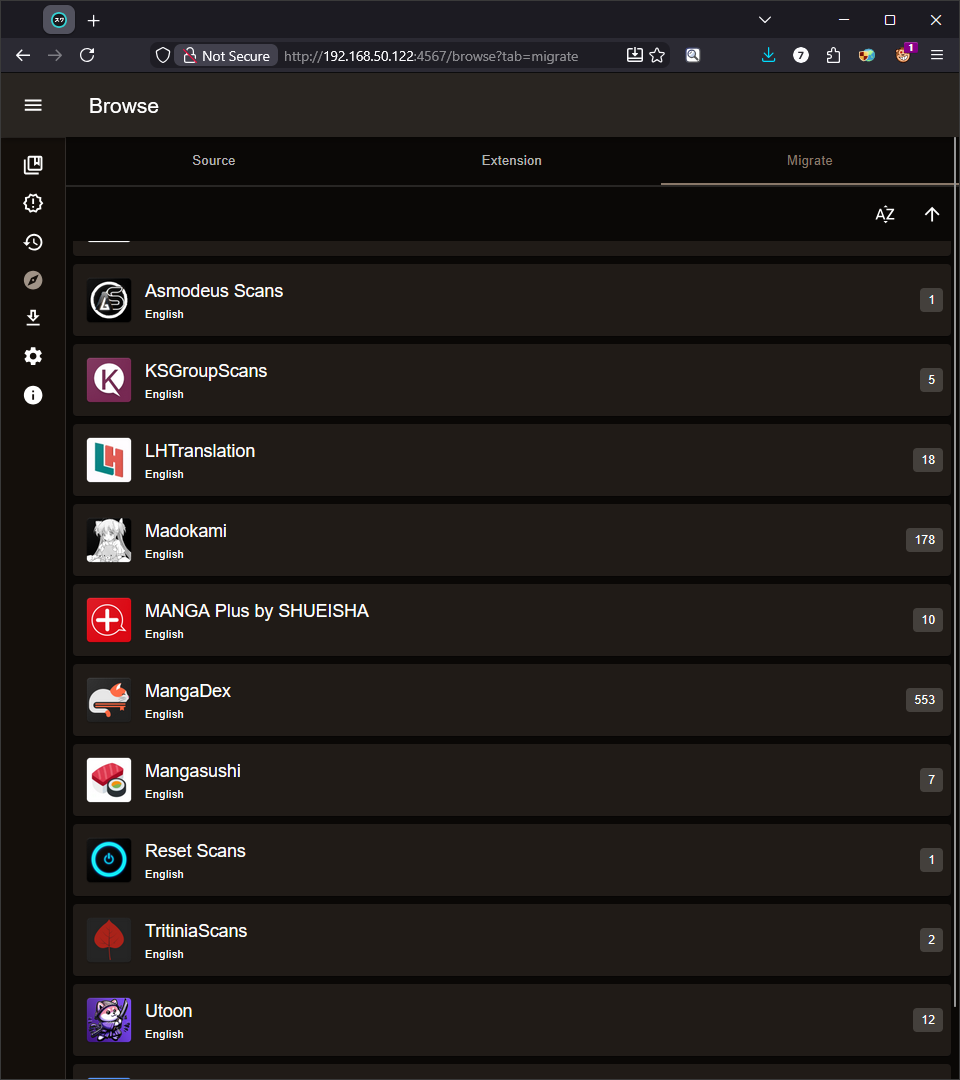Click the Asmodeus Scans logo
The image size is (960, 1080).
click(109, 300)
